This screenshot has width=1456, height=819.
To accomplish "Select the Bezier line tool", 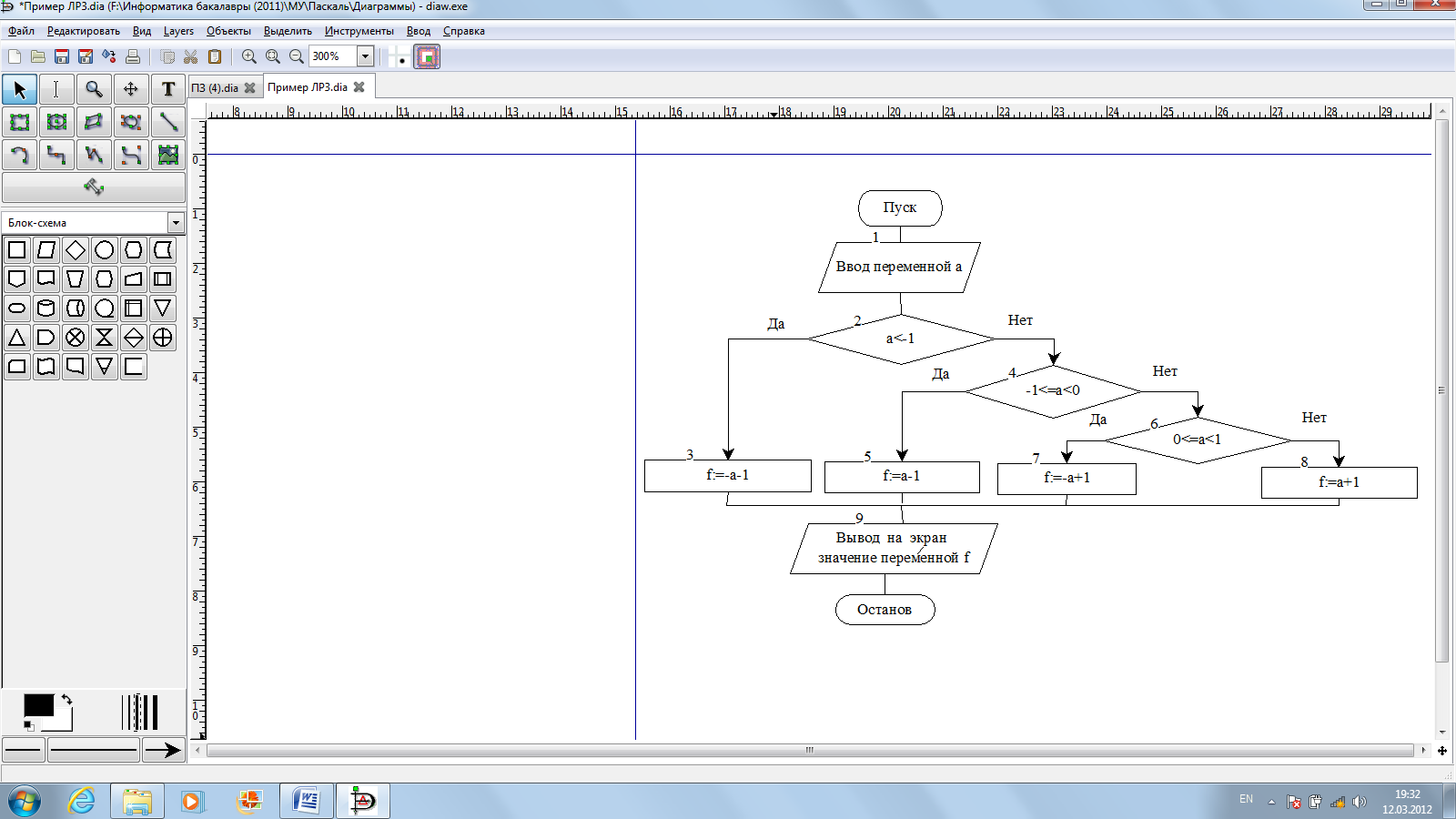I will (131, 155).
